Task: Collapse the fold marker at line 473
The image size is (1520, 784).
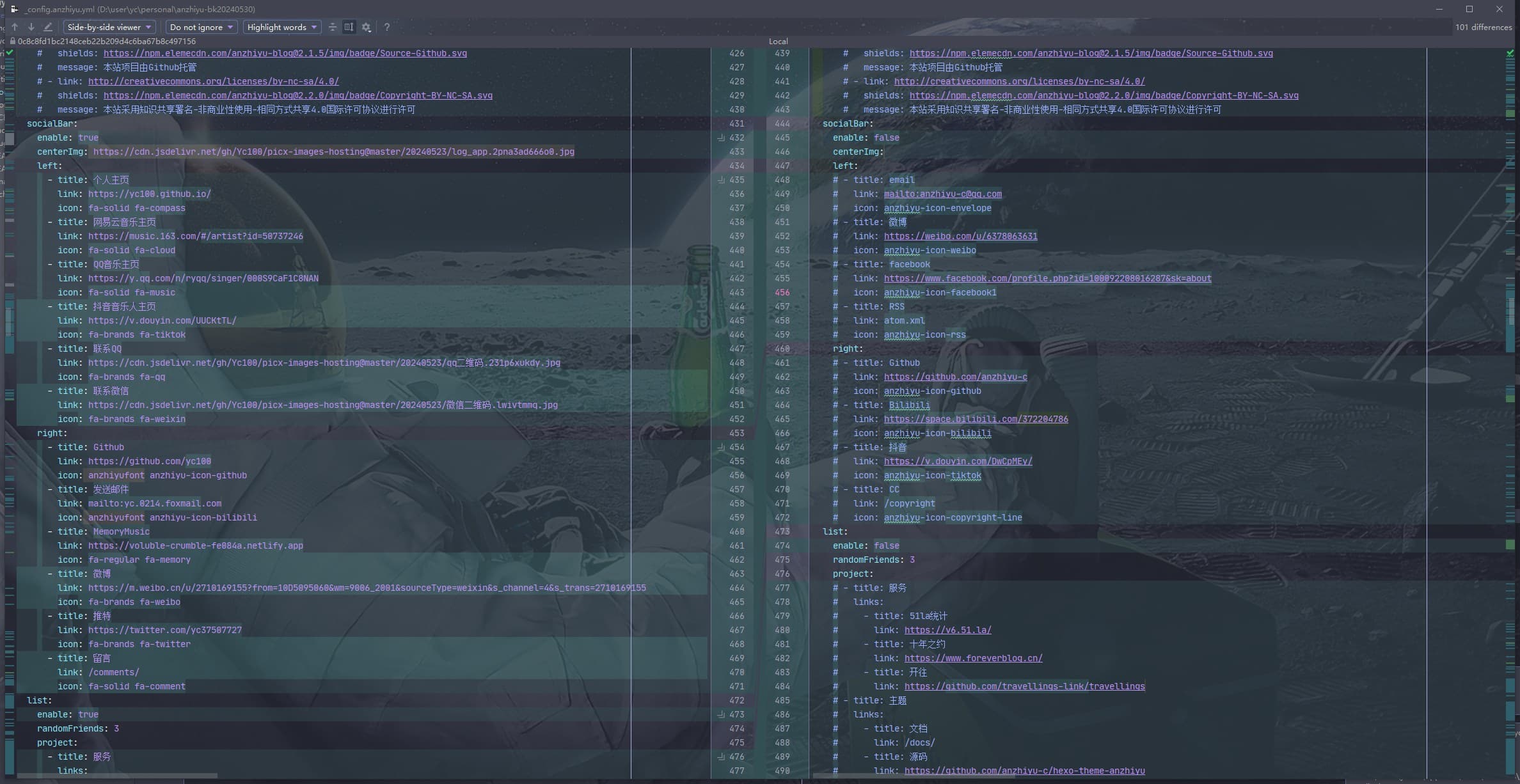Action: (721, 714)
